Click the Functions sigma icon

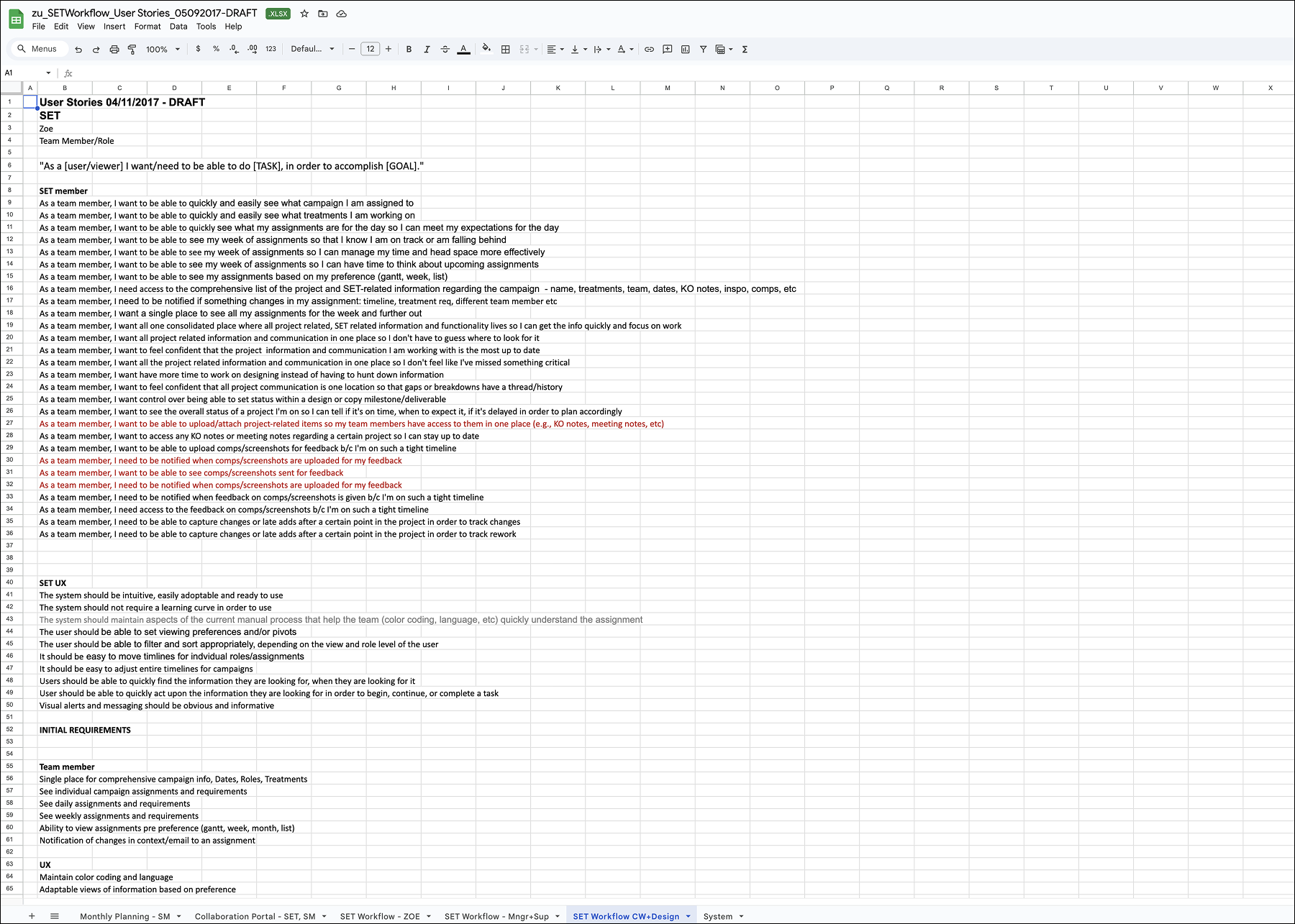(745, 50)
